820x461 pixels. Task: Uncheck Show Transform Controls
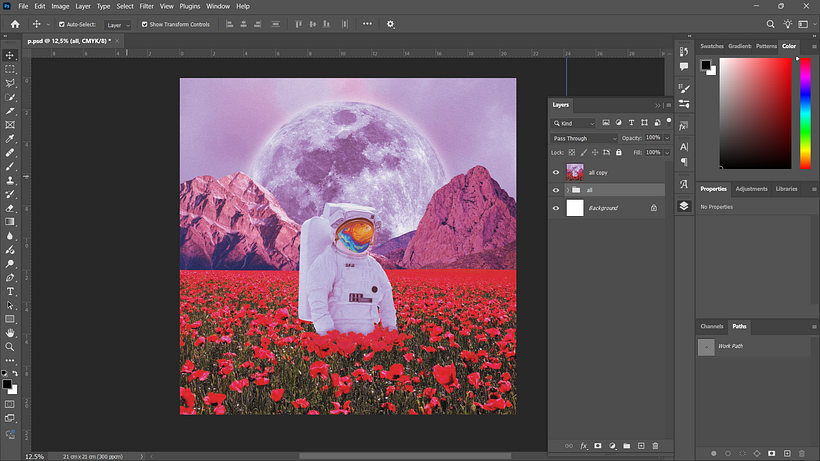point(145,24)
